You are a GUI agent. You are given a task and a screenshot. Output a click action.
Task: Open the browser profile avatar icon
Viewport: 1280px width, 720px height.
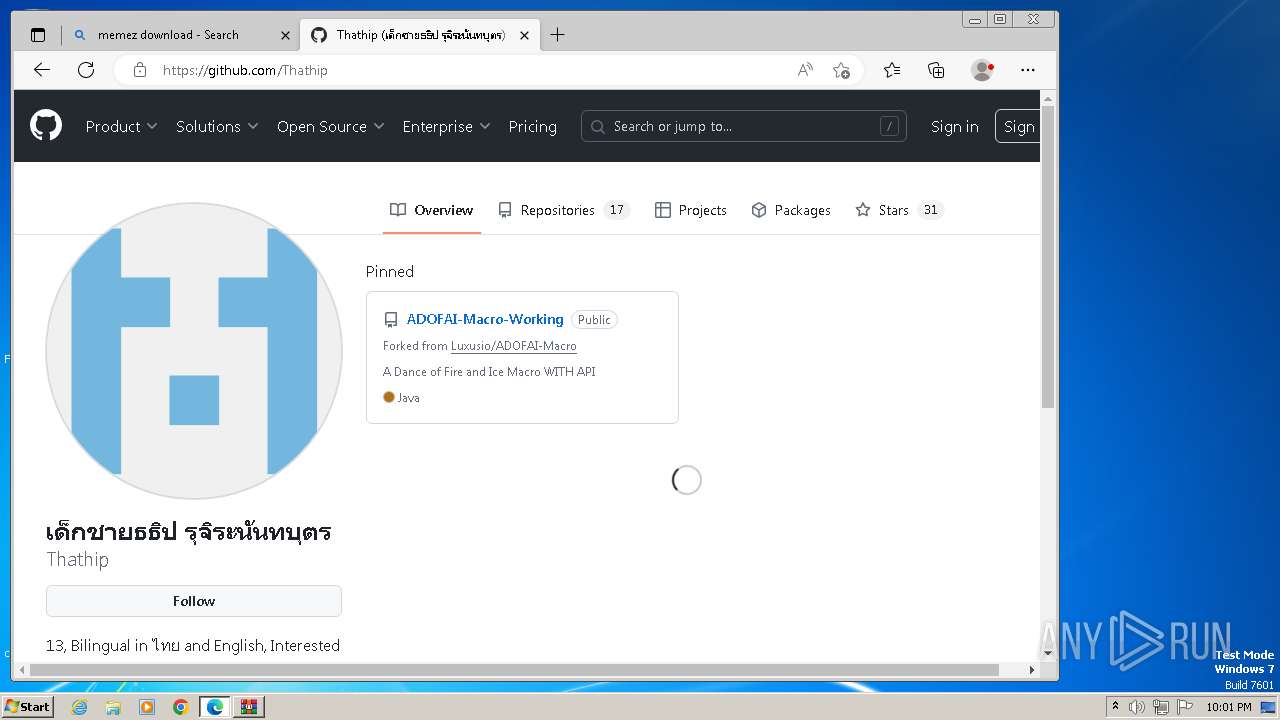tap(982, 70)
